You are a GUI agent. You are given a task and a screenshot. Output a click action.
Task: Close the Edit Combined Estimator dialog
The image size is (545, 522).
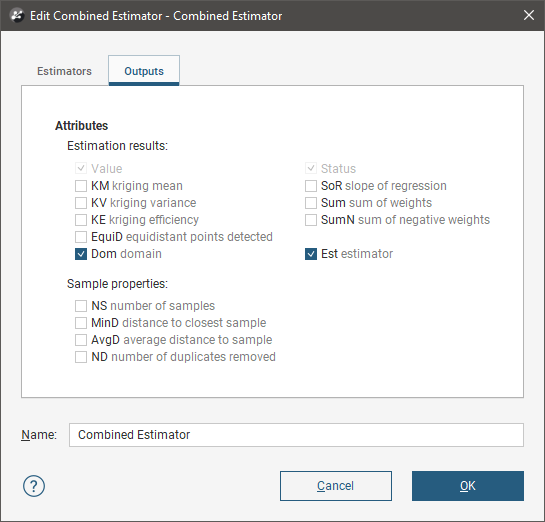point(529,15)
